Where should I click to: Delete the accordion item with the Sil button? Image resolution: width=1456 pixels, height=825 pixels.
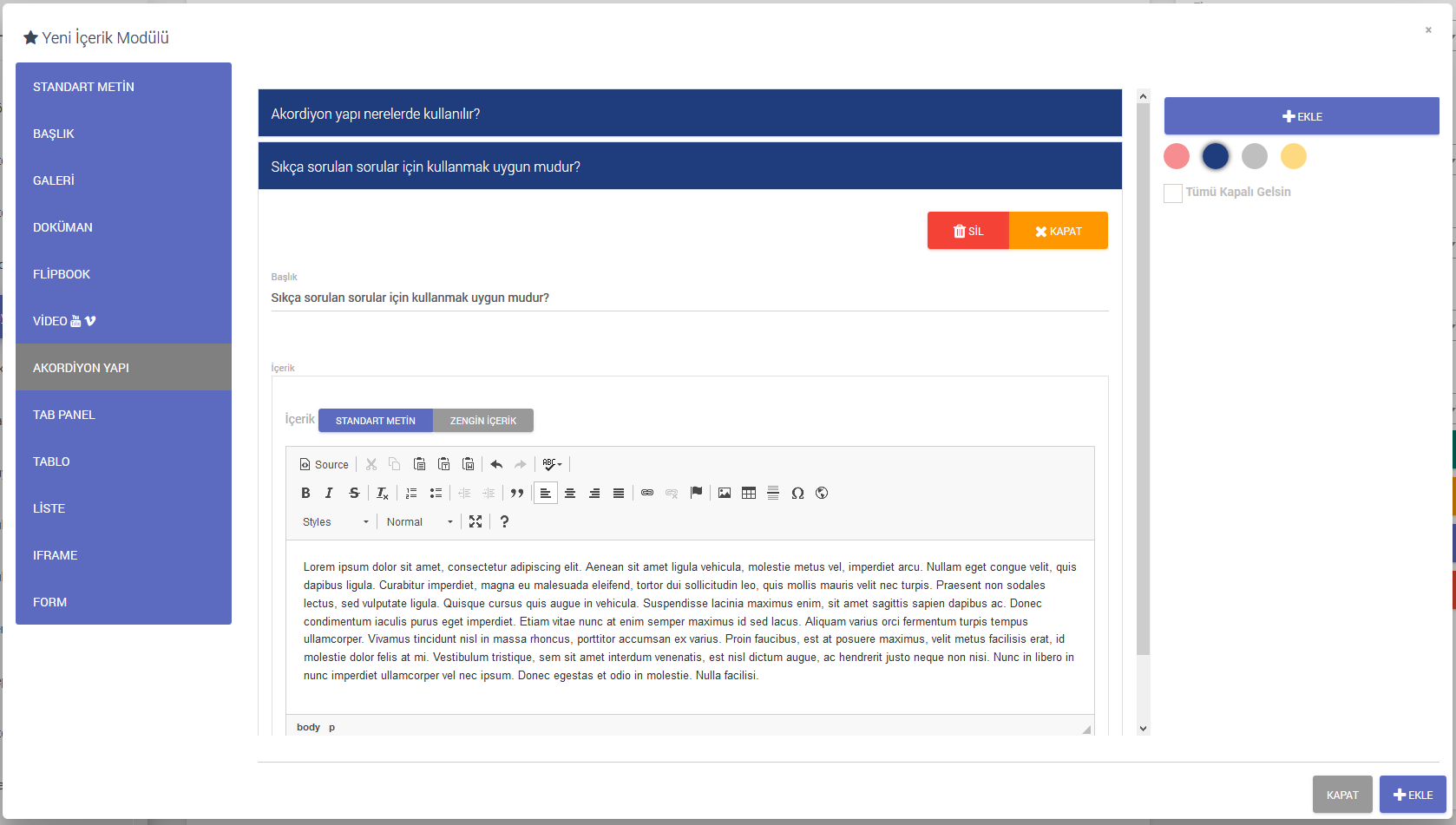[968, 231]
